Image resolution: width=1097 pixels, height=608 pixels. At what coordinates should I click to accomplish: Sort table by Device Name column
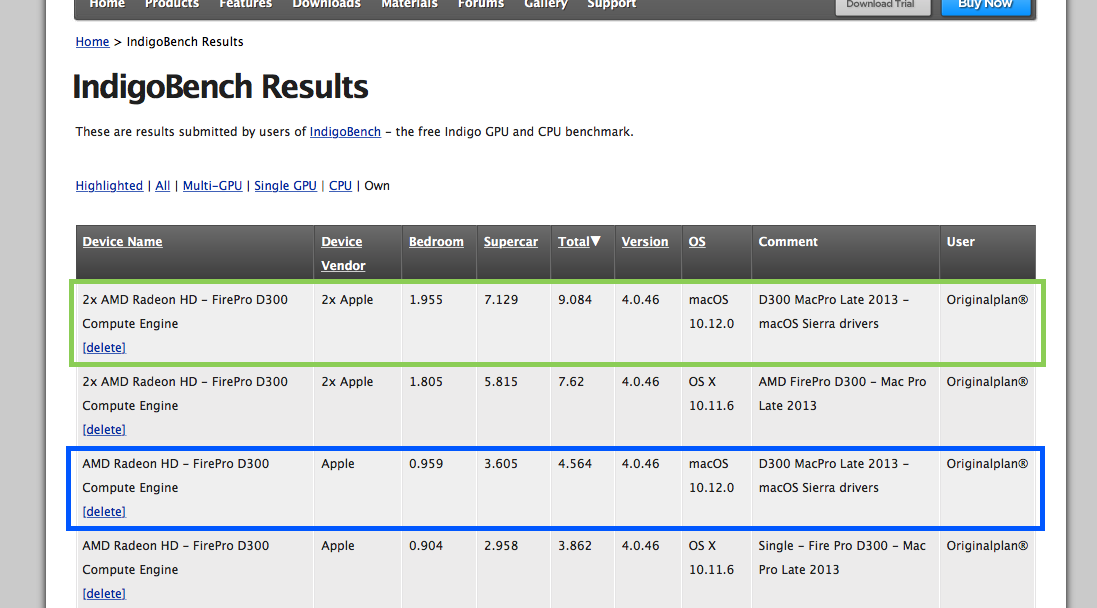pos(122,241)
